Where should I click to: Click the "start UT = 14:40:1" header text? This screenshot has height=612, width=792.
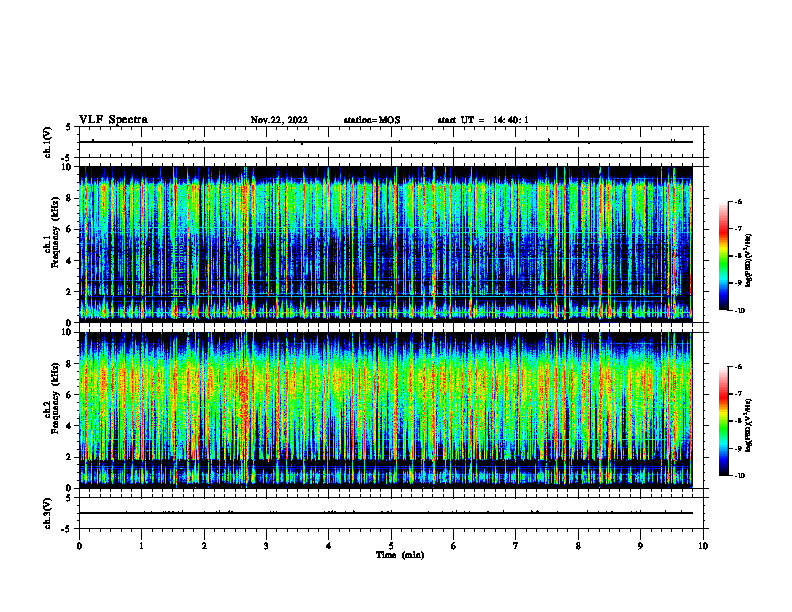483,120
